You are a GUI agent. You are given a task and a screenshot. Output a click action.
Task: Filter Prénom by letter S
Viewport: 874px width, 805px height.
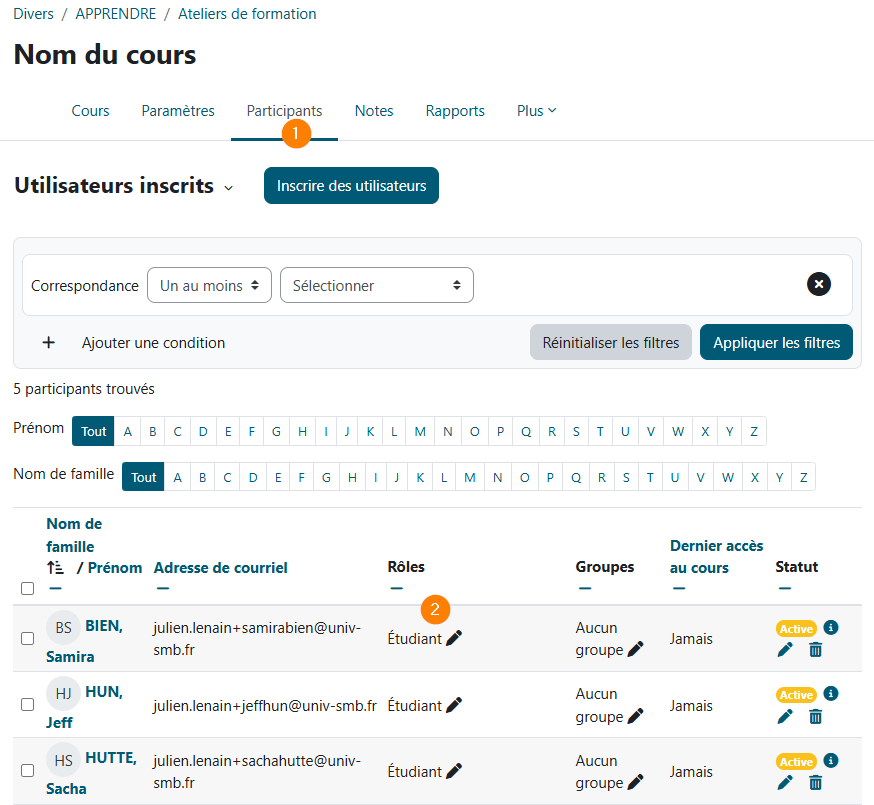point(576,431)
